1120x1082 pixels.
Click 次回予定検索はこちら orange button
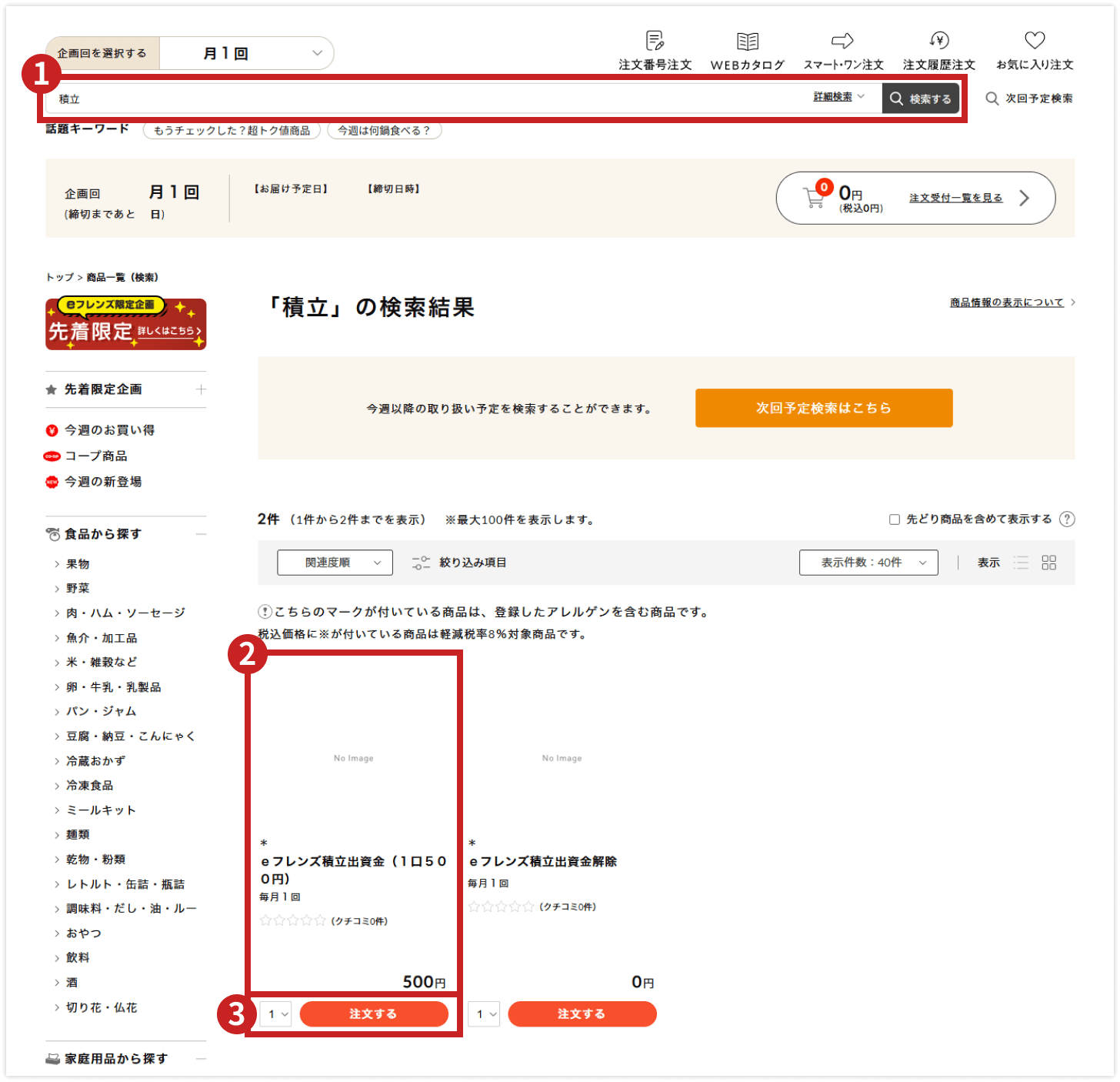tap(823, 408)
